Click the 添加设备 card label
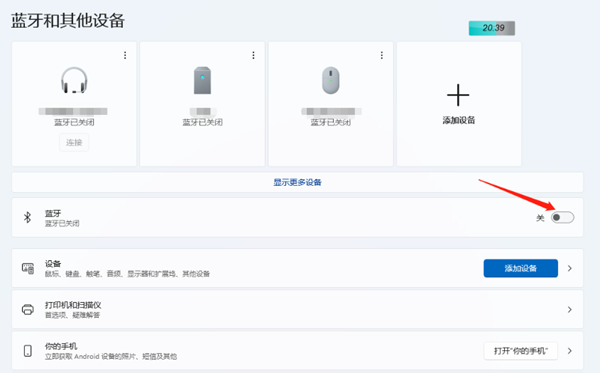The image size is (600, 373). (x=458, y=120)
